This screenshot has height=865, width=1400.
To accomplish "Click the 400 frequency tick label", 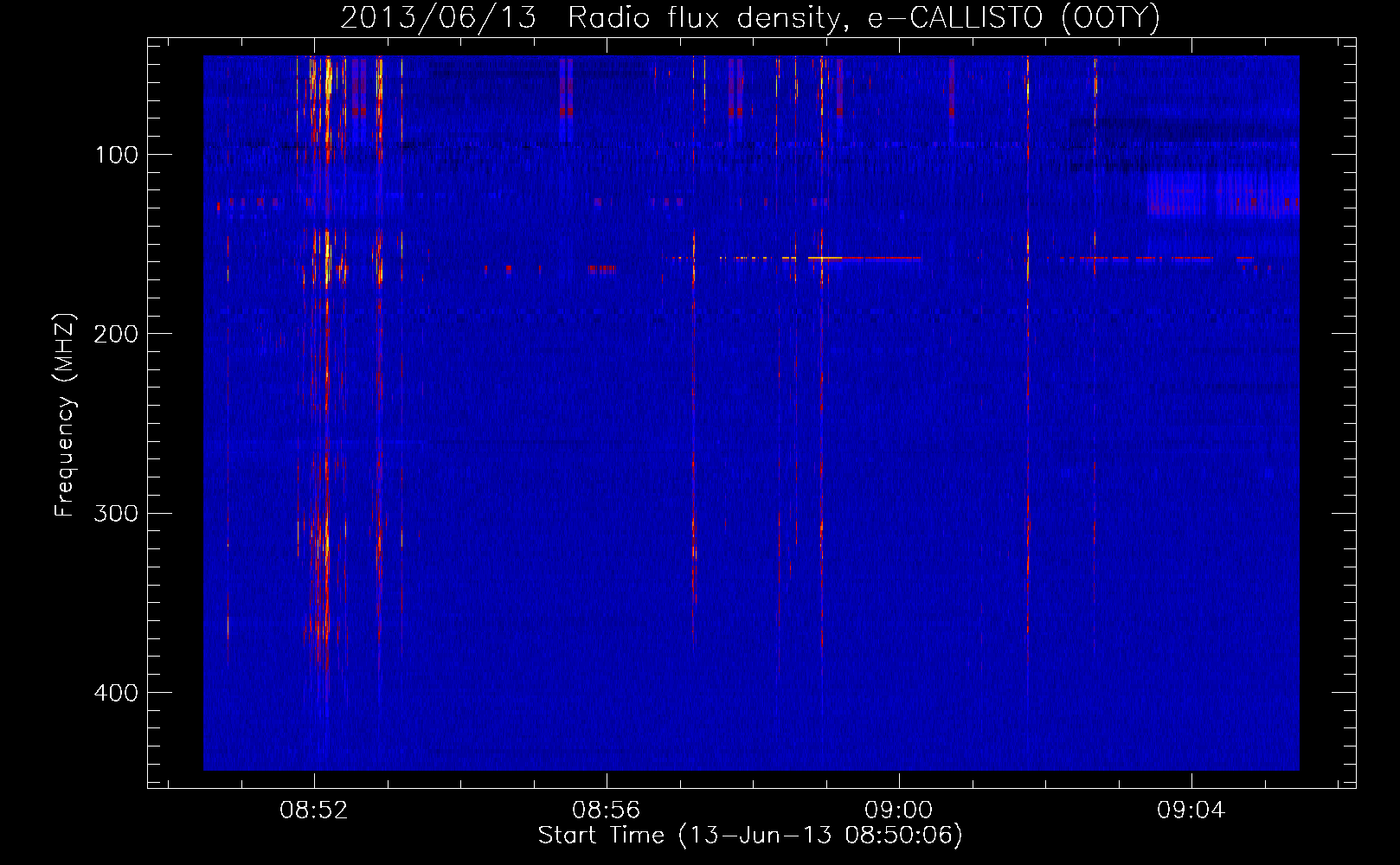I will [116, 693].
